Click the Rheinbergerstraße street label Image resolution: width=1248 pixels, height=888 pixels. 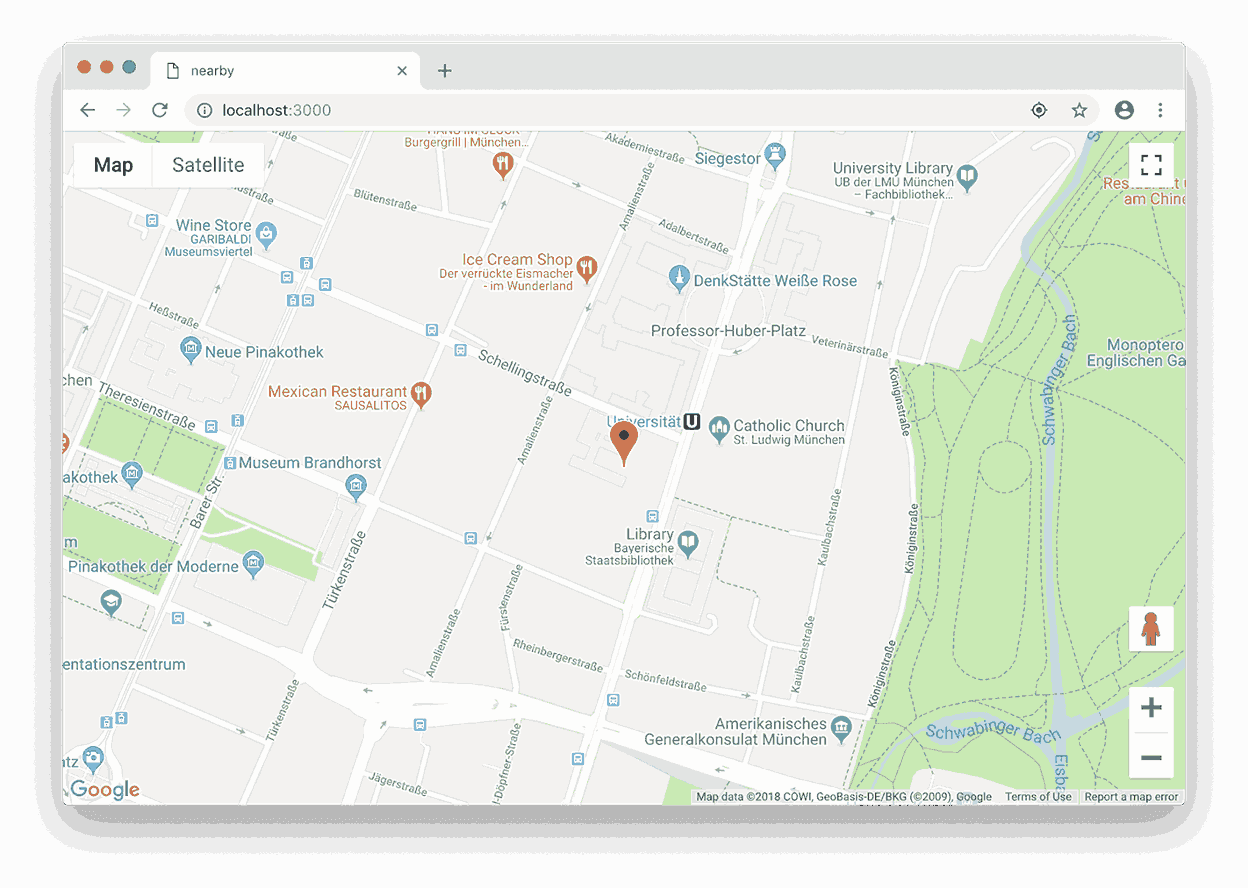pos(558,655)
